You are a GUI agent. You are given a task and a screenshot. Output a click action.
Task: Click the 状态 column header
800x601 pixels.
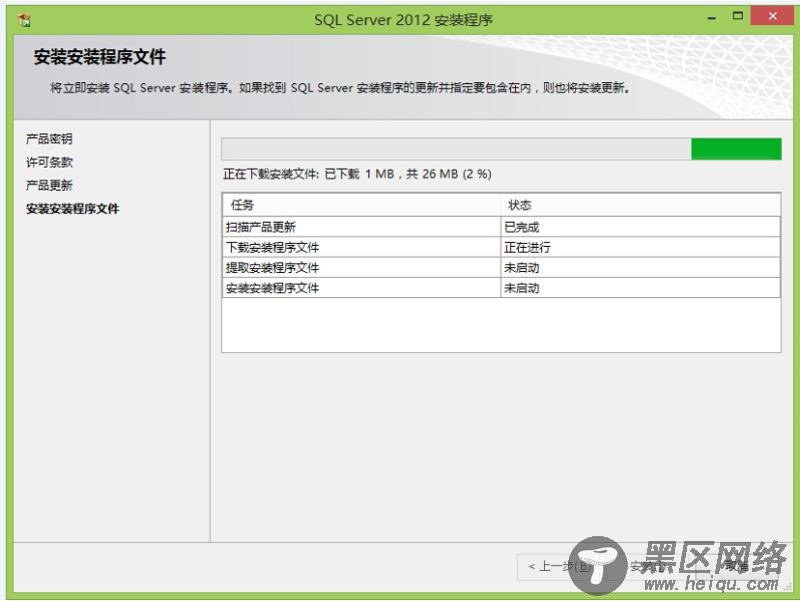tap(640, 205)
